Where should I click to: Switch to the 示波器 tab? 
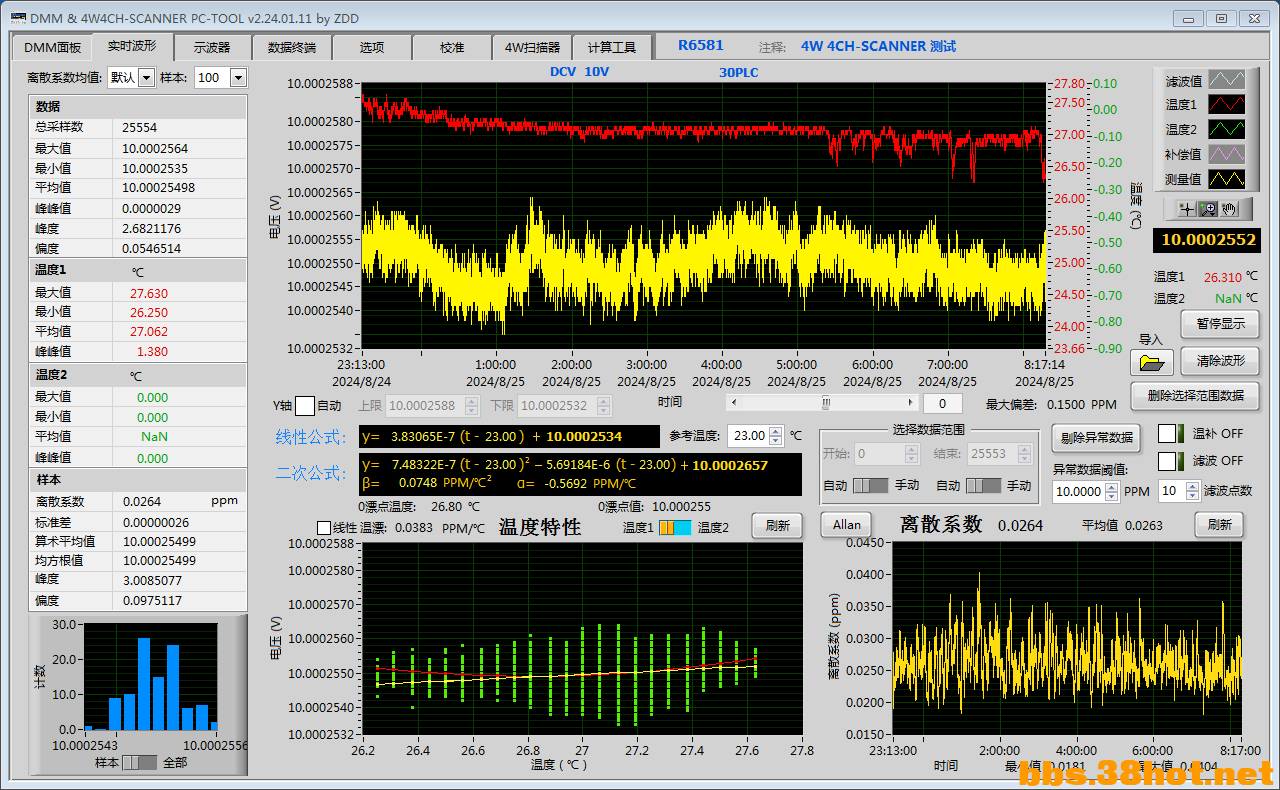click(x=212, y=47)
